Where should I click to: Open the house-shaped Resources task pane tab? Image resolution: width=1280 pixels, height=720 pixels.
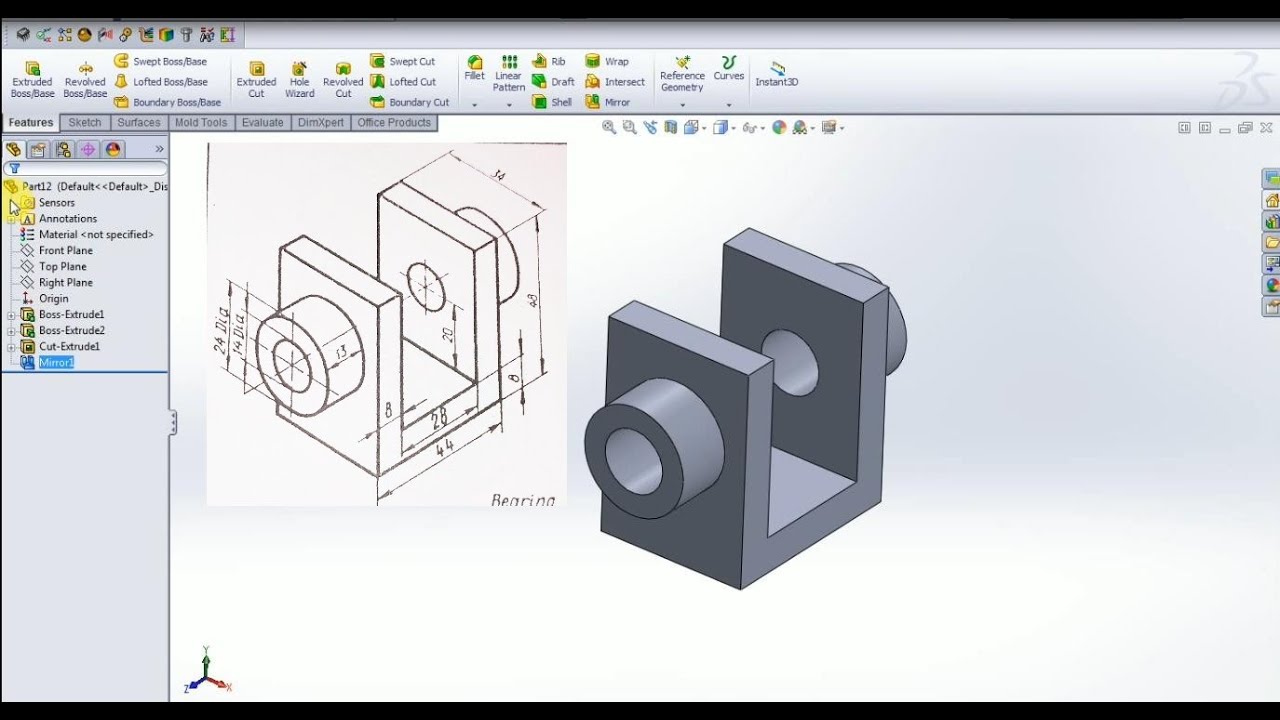(x=1272, y=200)
